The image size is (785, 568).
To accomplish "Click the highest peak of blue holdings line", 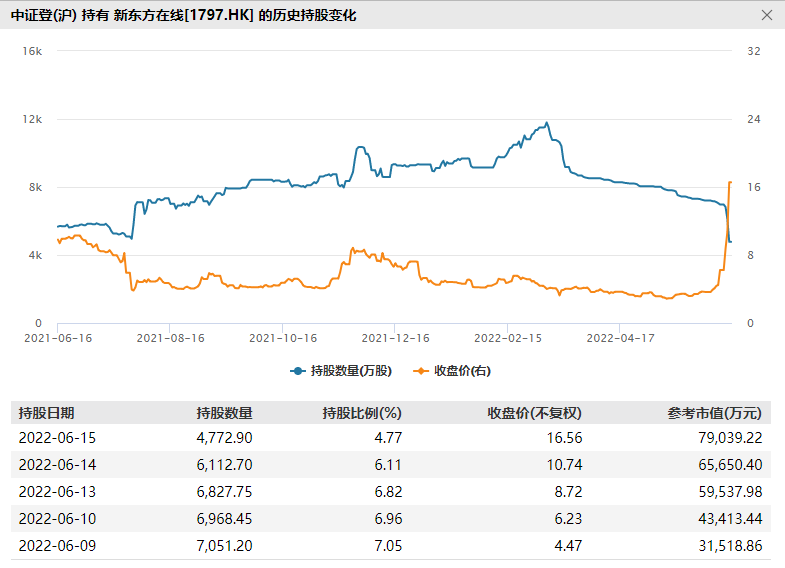I will [x=546, y=123].
